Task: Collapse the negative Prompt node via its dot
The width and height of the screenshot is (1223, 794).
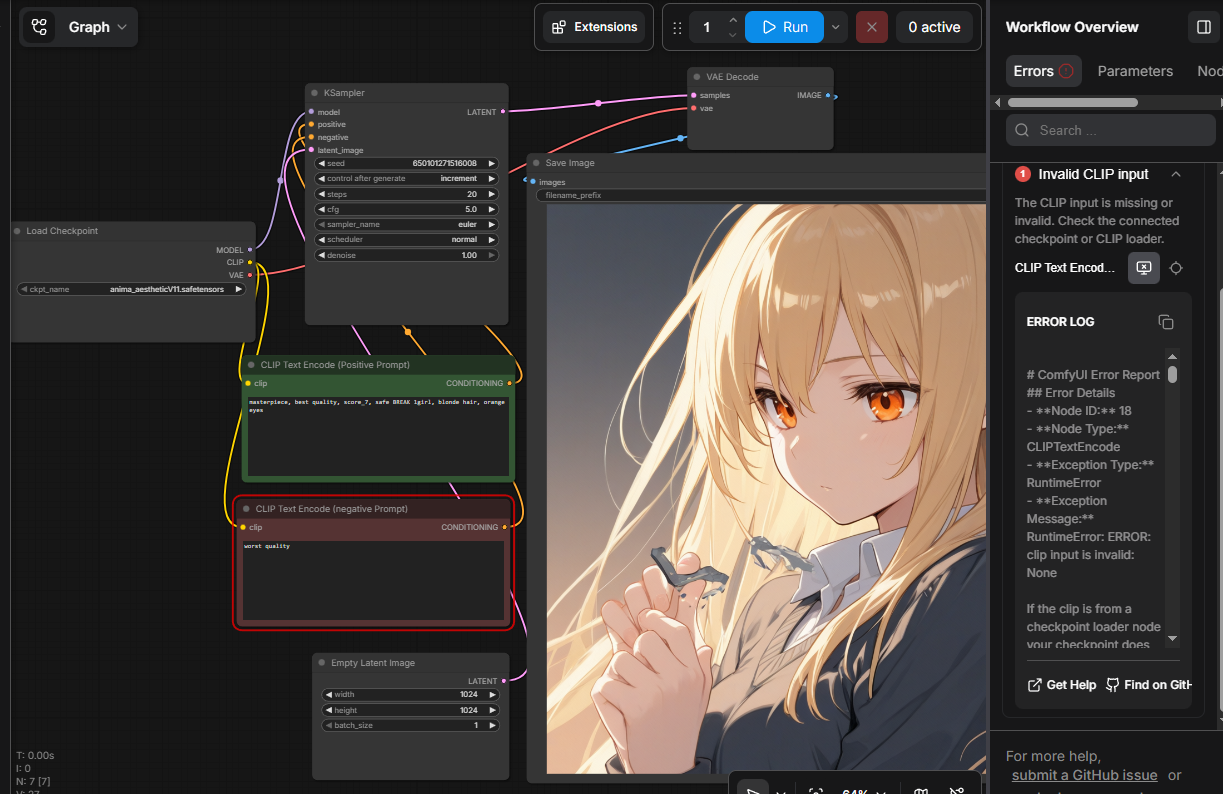Action: coord(245,509)
